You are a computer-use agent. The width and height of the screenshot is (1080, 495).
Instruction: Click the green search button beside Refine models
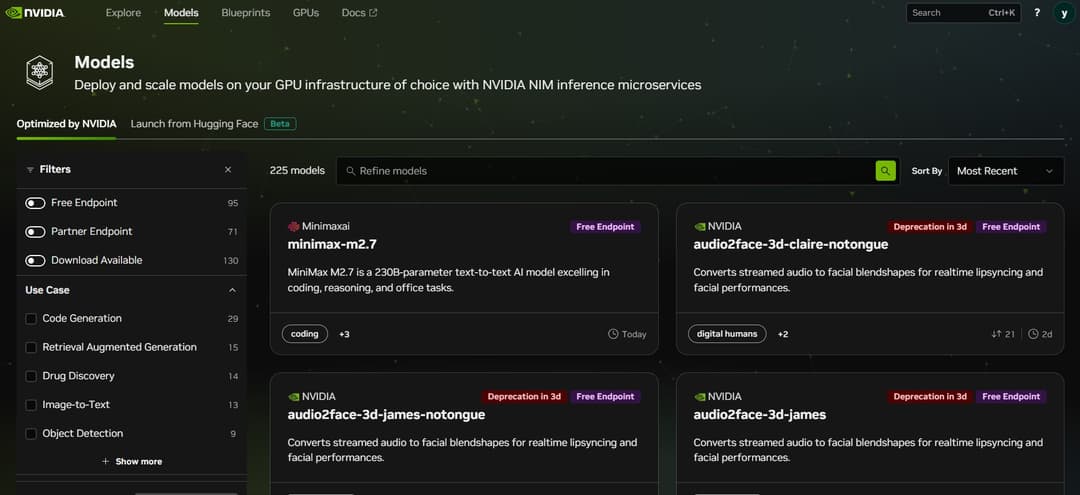pos(885,171)
